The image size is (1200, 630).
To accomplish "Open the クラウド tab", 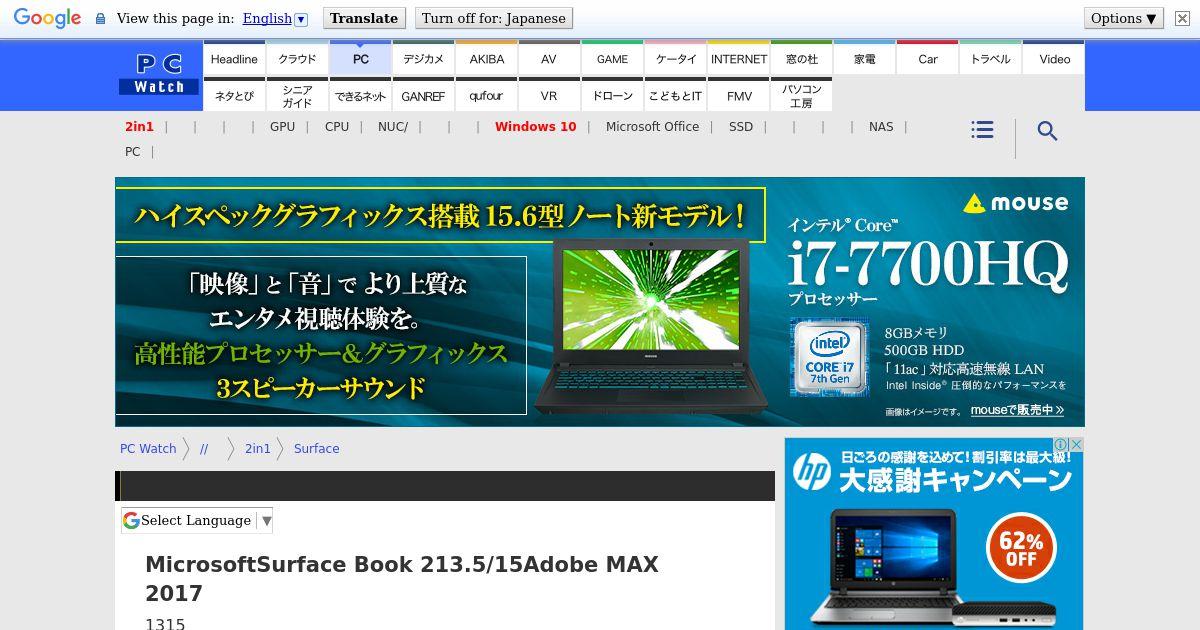I will pos(297,59).
